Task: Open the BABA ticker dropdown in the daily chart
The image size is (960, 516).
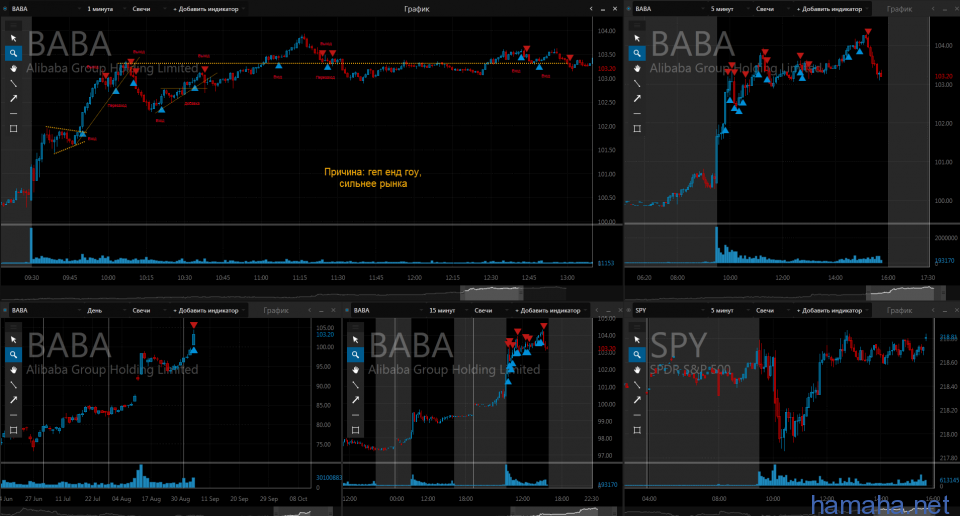Action: click(x=46, y=310)
